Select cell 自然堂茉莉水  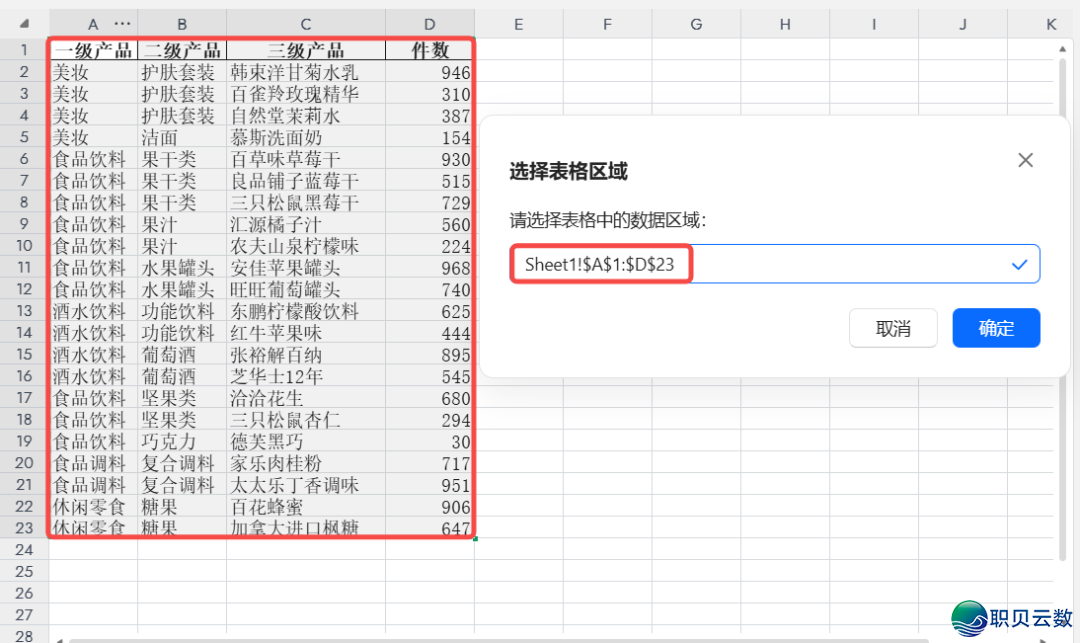pyautogui.click(x=306, y=115)
